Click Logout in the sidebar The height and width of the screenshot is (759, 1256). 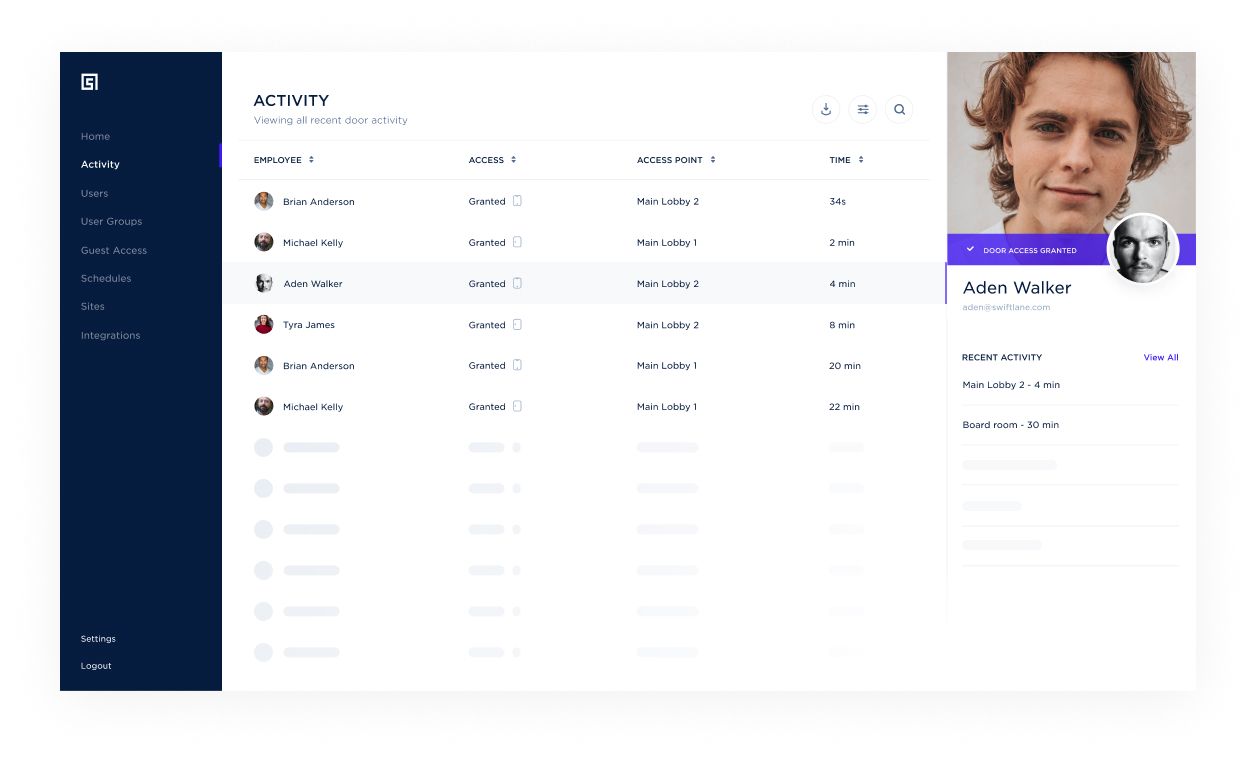tap(96, 666)
